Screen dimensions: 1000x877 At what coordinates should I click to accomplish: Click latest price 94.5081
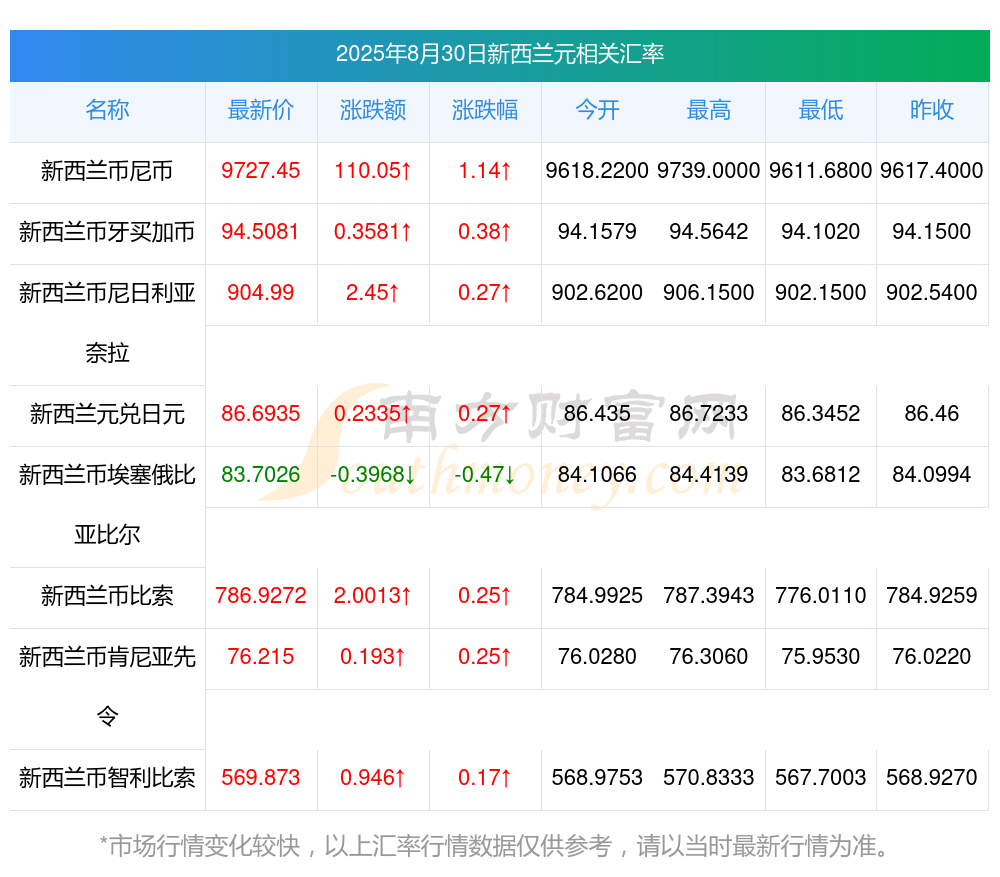(x=260, y=232)
